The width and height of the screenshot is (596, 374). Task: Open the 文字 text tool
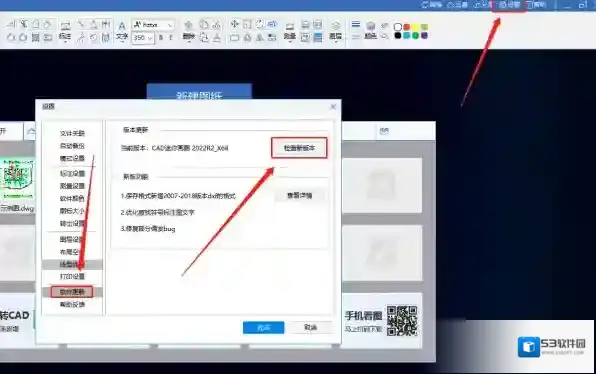click(122, 31)
